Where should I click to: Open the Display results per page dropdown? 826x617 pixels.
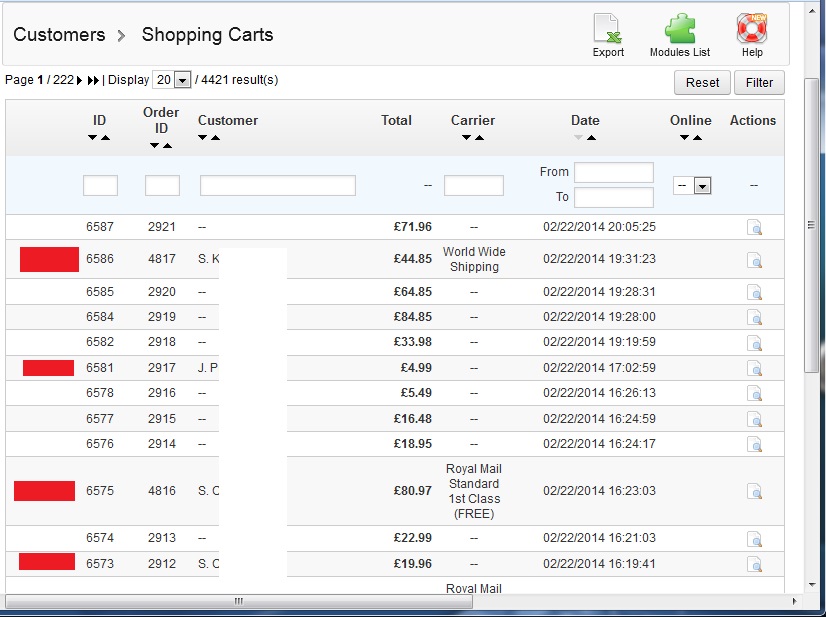tap(182, 80)
